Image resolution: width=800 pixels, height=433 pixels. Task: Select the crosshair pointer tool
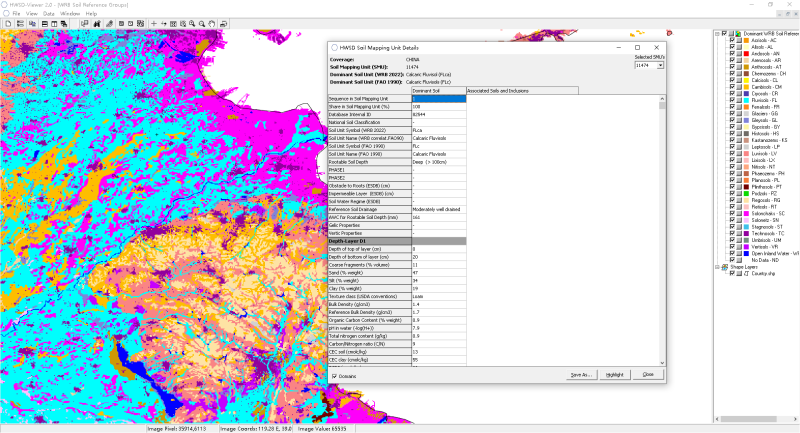coord(154,24)
